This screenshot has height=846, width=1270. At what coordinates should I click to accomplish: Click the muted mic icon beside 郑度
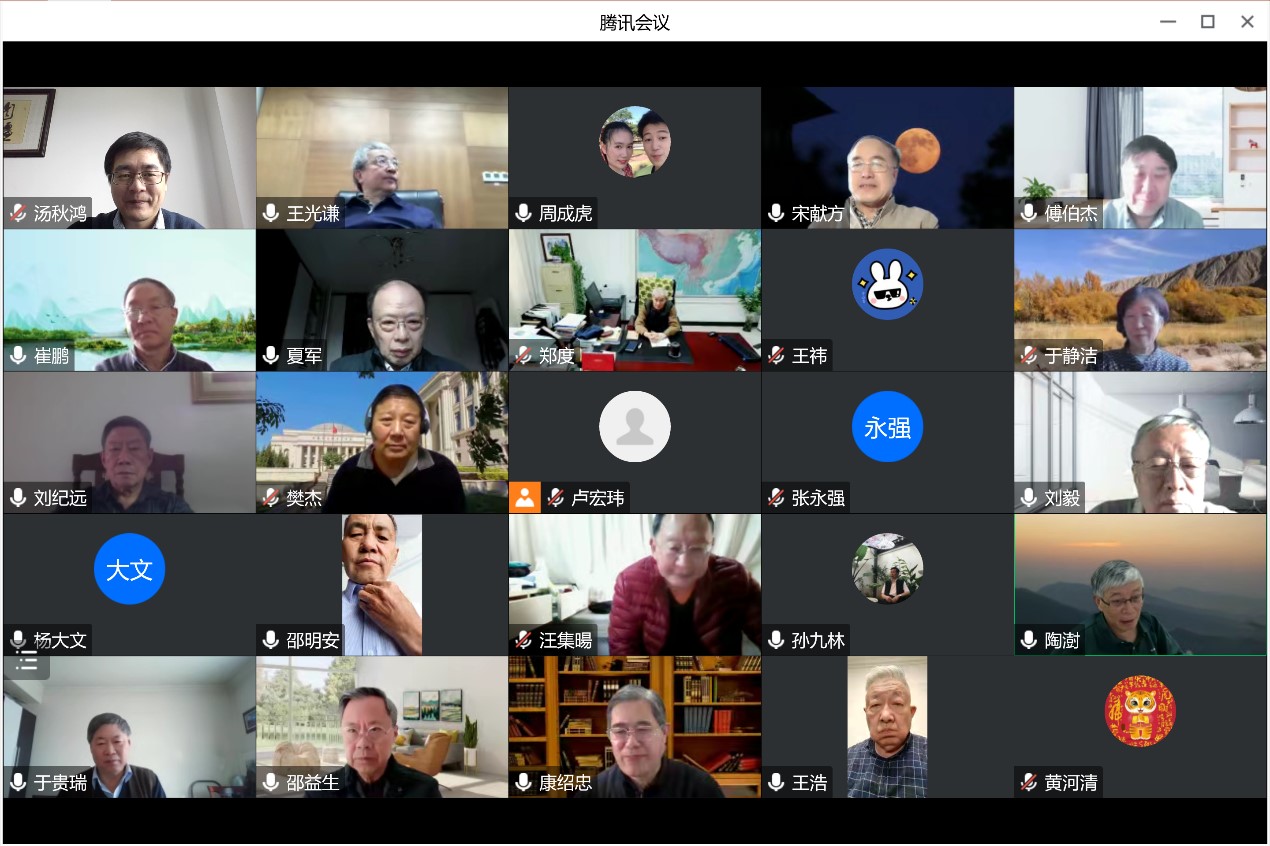coord(523,355)
